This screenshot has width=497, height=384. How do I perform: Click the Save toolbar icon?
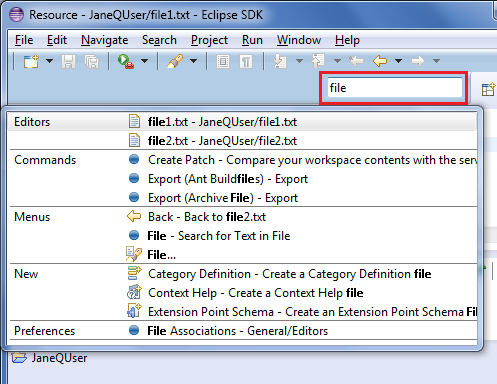[x=68, y=62]
